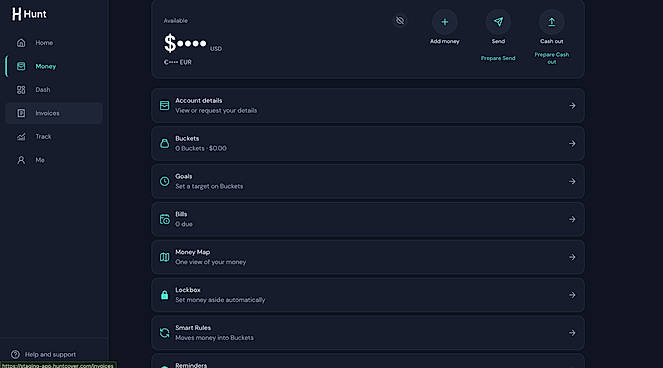Click 'One view of your money' text

pyautogui.click(x=211, y=262)
